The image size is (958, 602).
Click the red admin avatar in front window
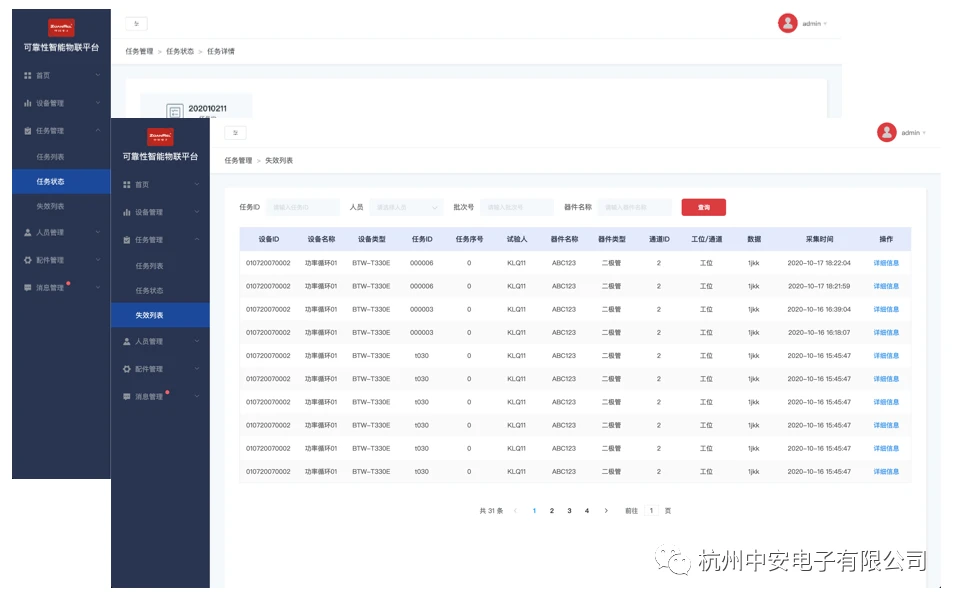point(886,132)
